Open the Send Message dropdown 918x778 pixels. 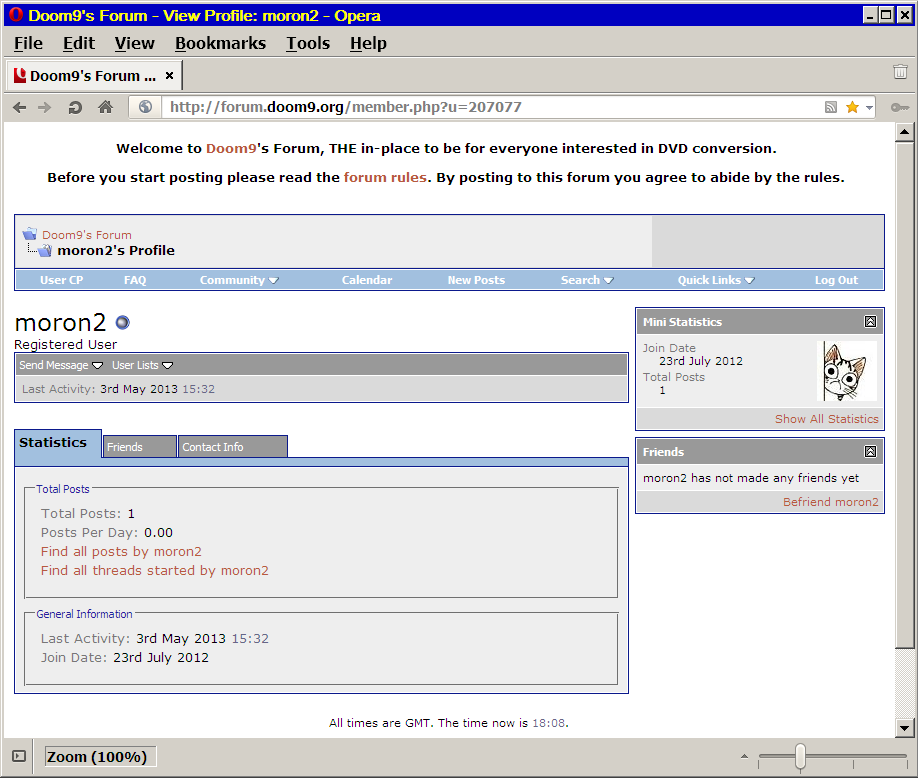[x=61, y=365]
